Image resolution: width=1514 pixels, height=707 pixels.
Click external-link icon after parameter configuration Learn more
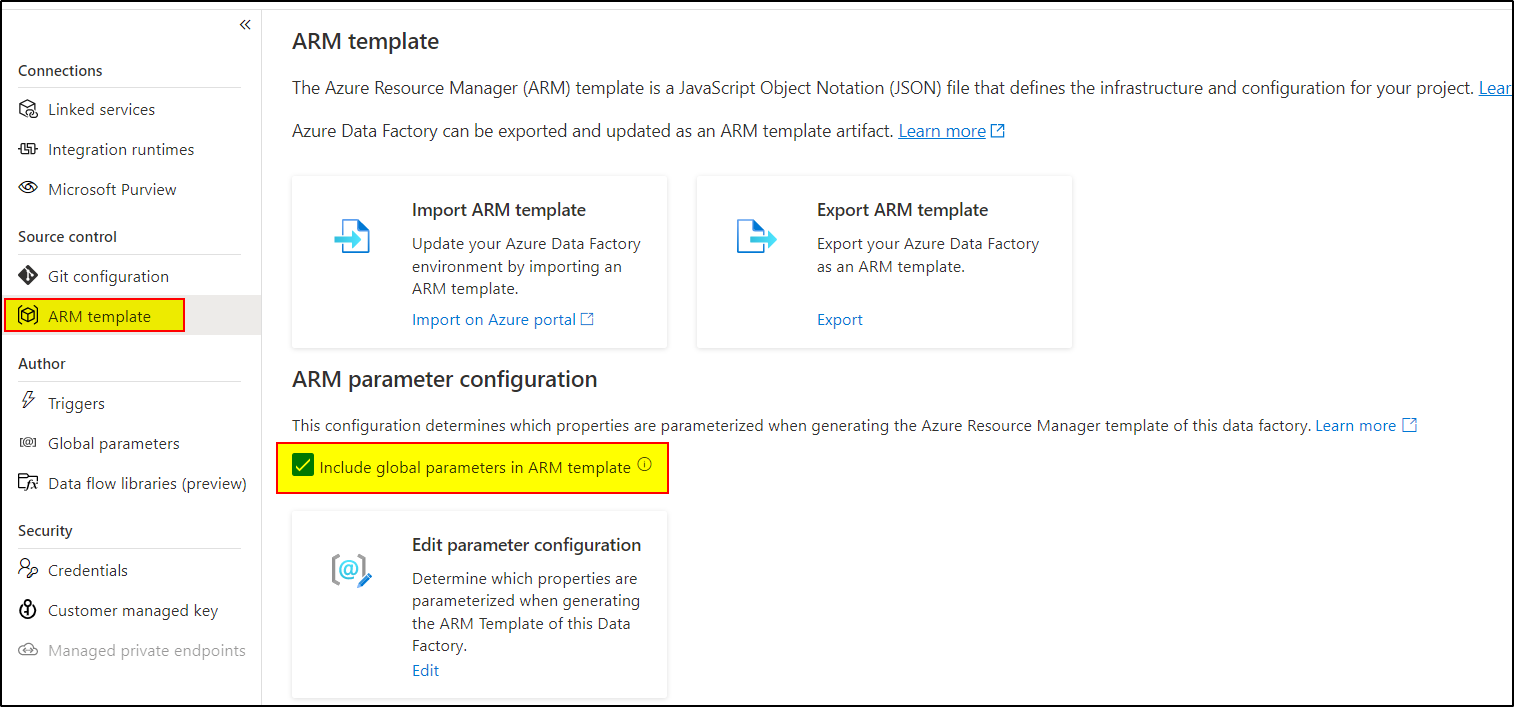point(1409,425)
